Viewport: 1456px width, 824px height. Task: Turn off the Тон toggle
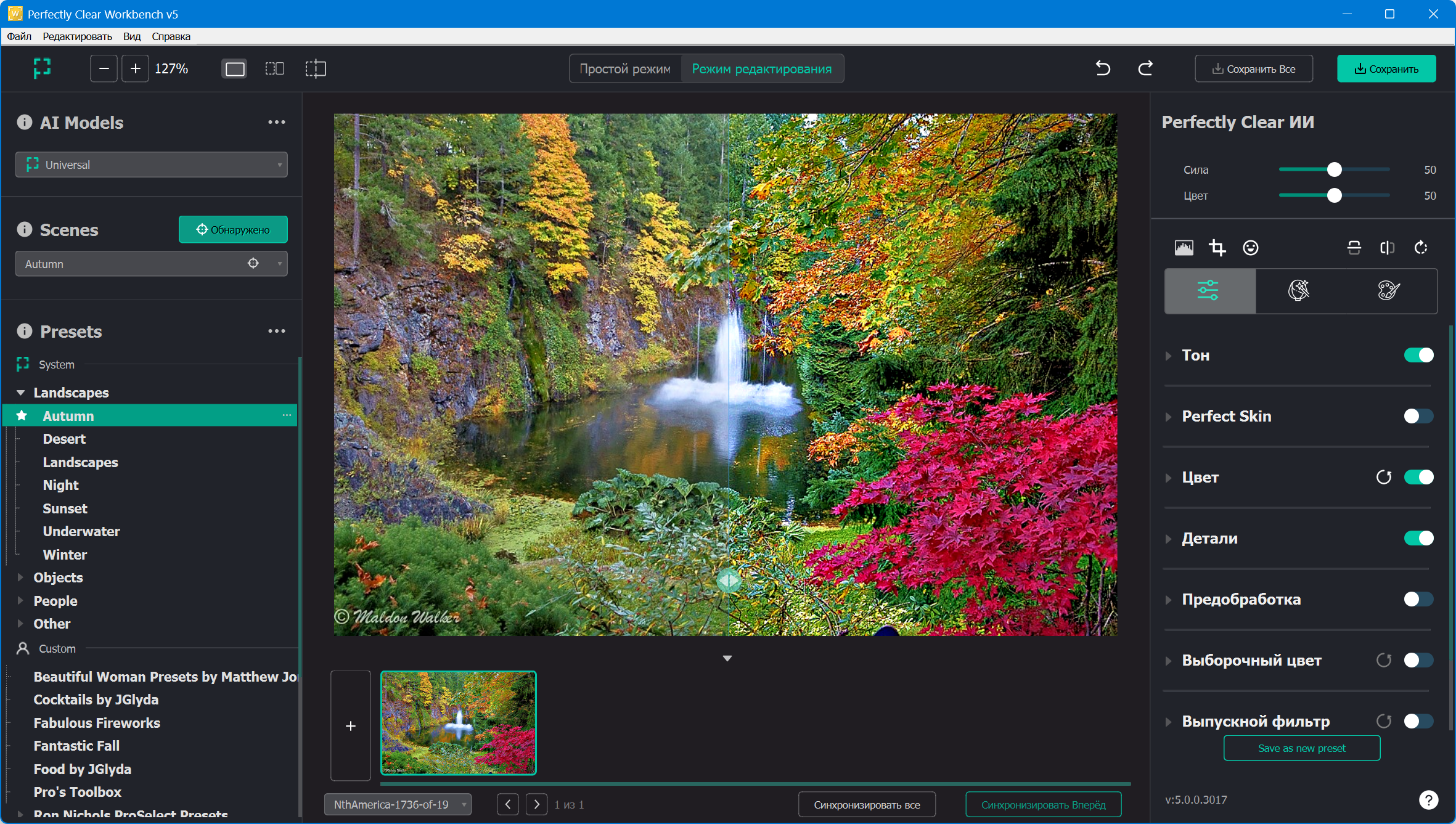coord(1418,355)
